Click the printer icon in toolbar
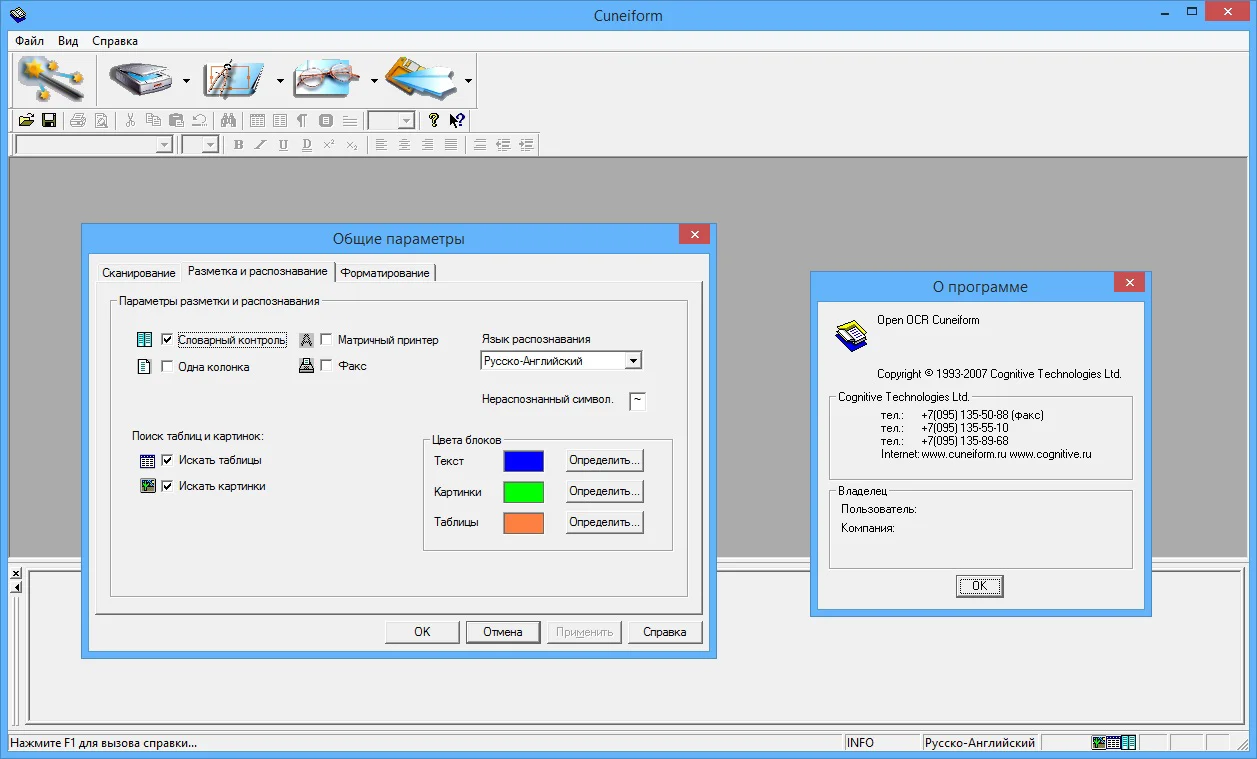 [x=78, y=120]
